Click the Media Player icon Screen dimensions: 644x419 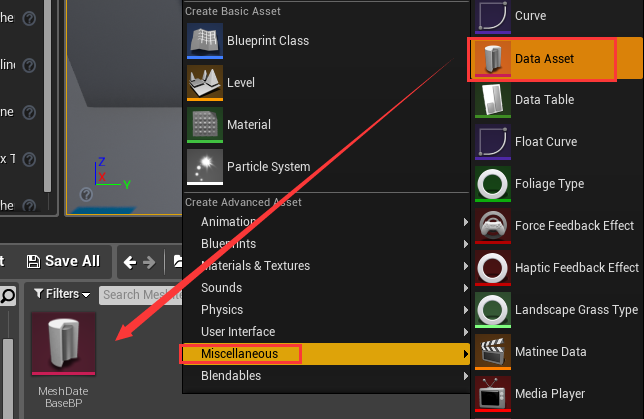(493, 394)
